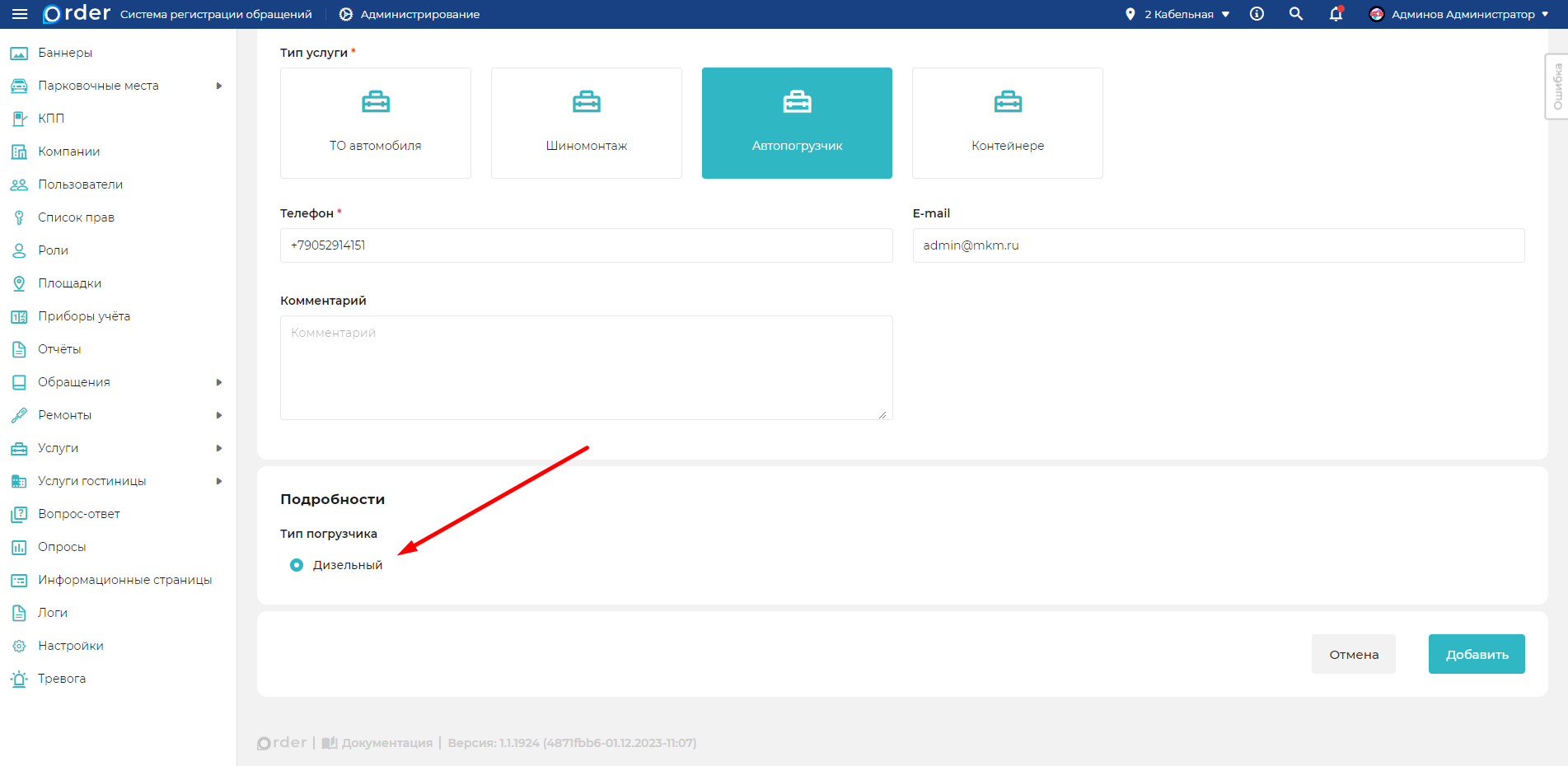Click into the Комментарий text area
Viewport: 1568px width, 766px height.
pyautogui.click(x=586, y=367)
